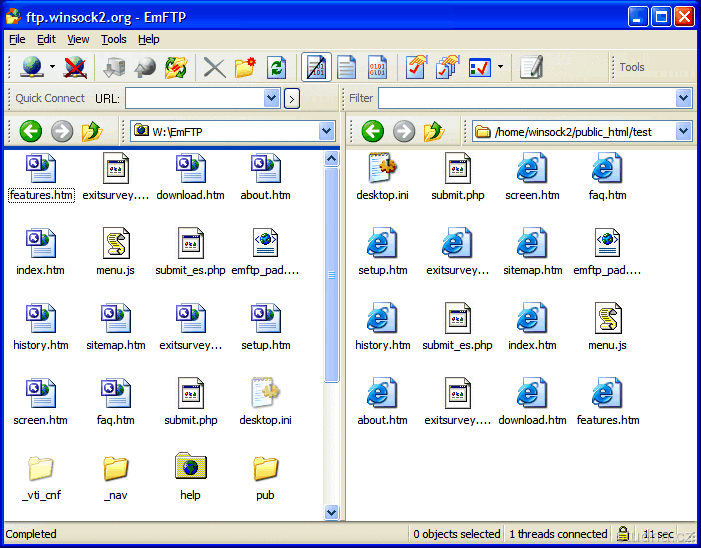The width and height of the screenshot is (701, 548).
Task: Click the Disconnect icon with red X
Action: pyautogui.click(x=75, y=67)
